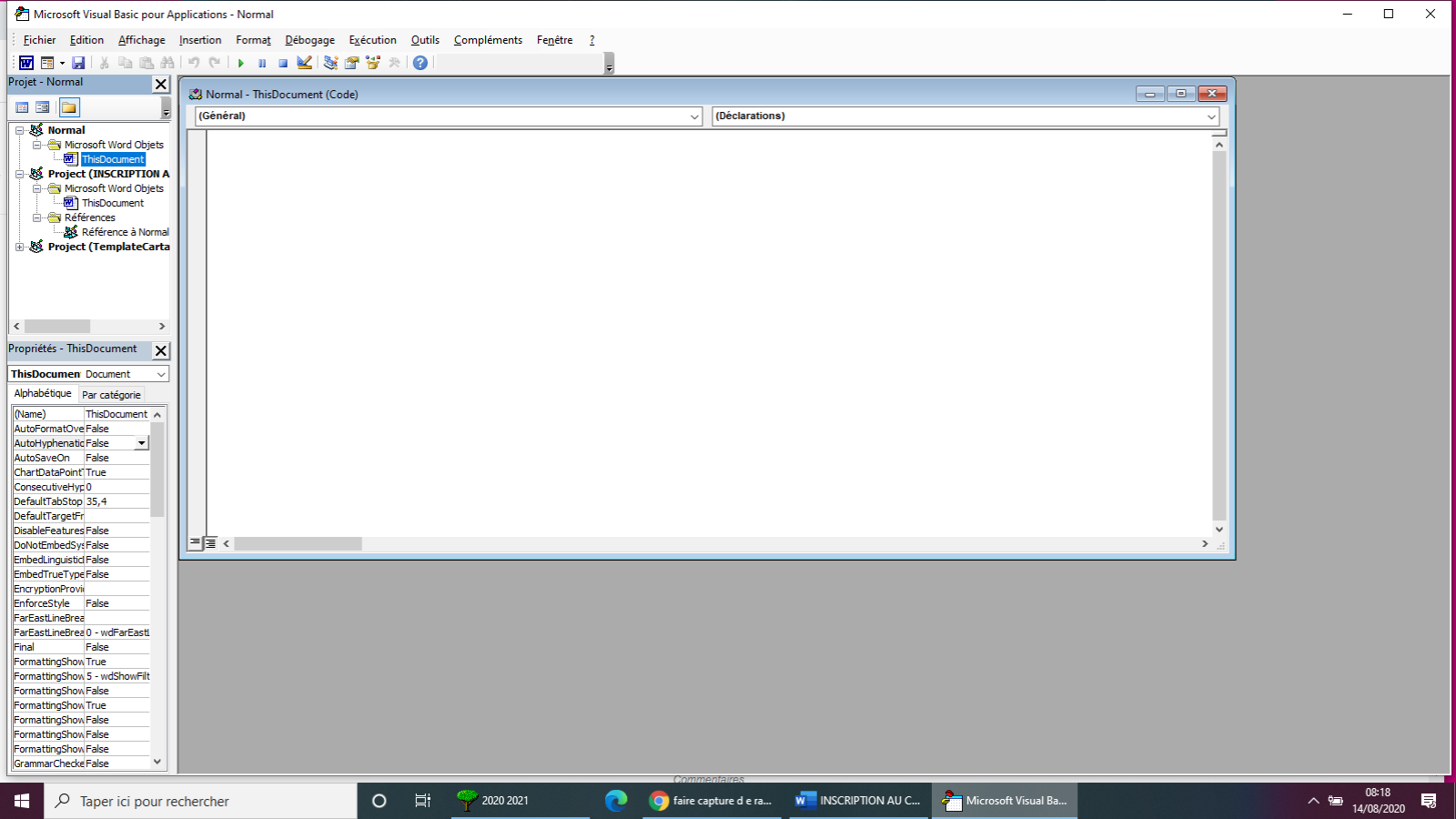Click the Paste clipboard toolbar icon
Viewport: 1456px width, 819px height.
(147, 63)
